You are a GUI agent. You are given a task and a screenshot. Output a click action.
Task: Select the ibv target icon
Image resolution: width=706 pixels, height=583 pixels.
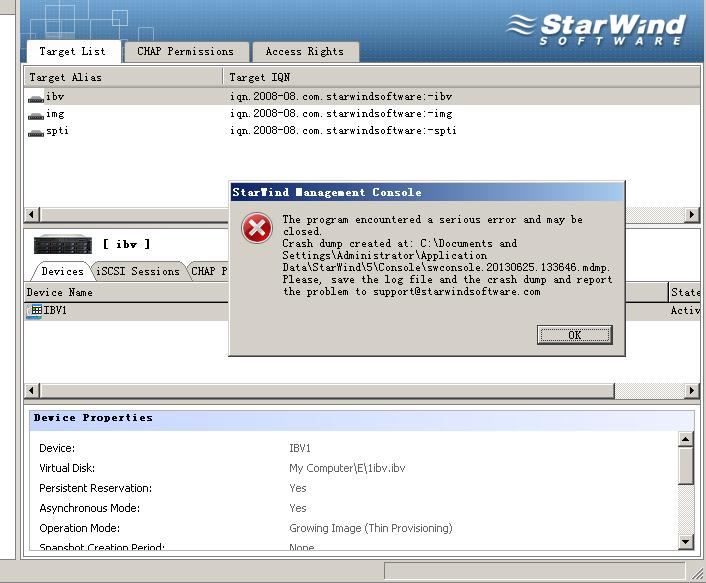click(36, 98)
